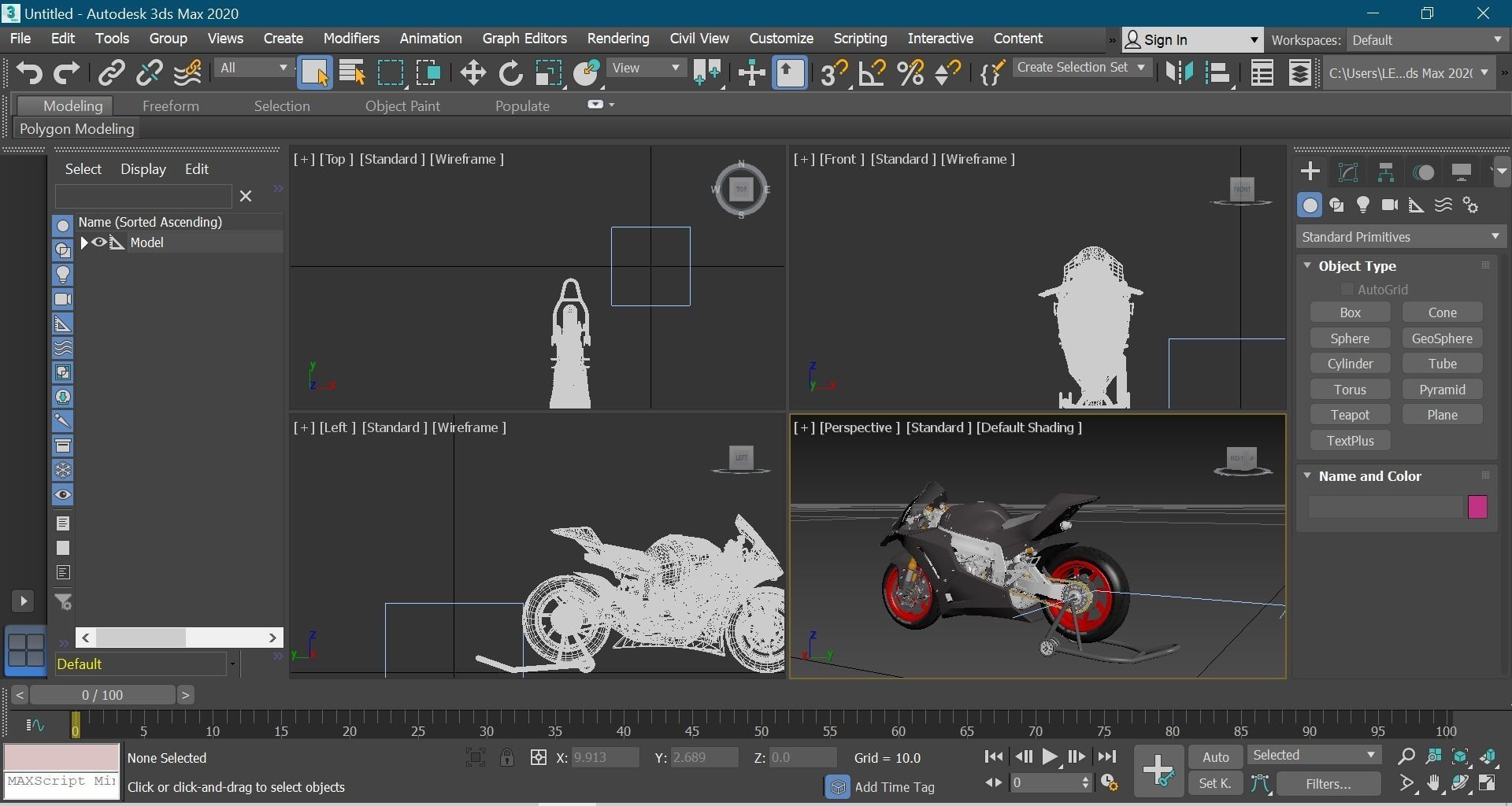Select Geometry category in Create panel
Viewport: 1512px width, 806px height.
click(x=1310, y=205)
